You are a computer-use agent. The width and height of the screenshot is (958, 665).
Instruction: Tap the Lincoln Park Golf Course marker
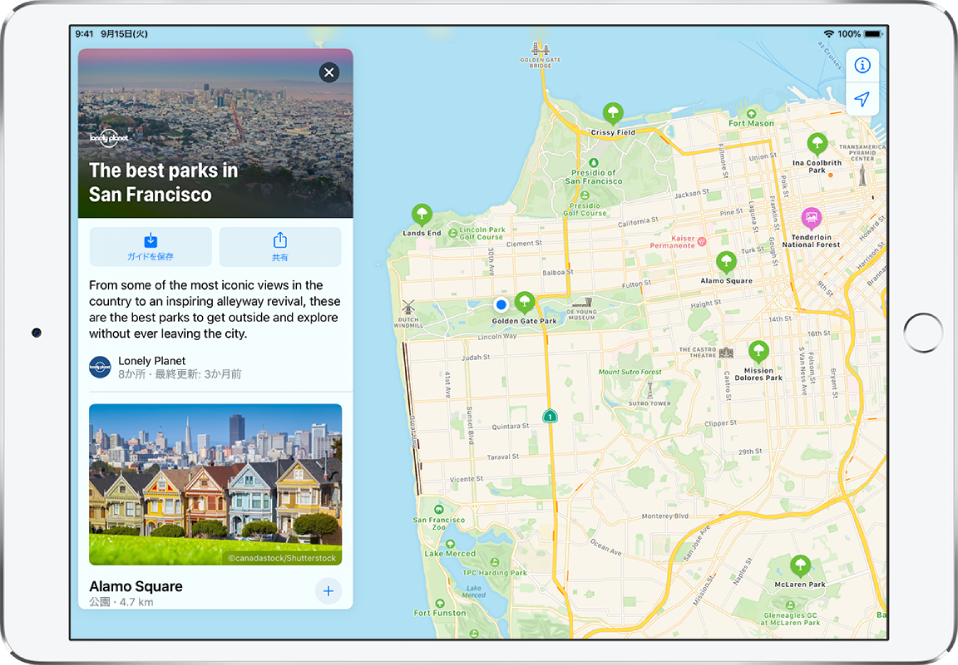(x=453, y=233)
